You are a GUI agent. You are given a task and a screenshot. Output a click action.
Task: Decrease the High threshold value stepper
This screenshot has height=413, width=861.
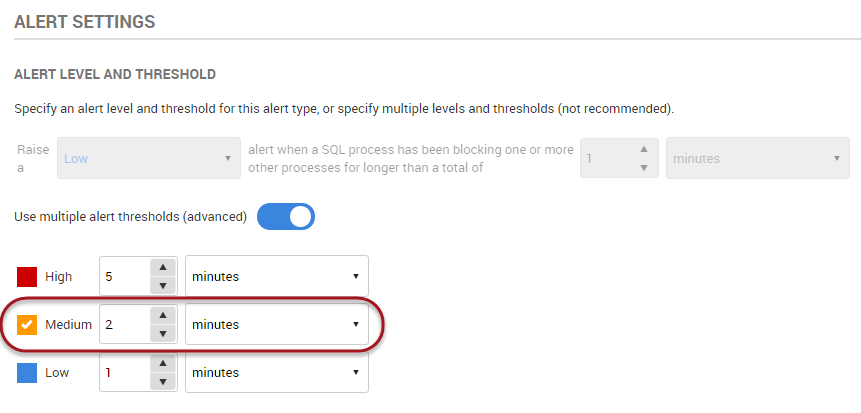point(162,285)
